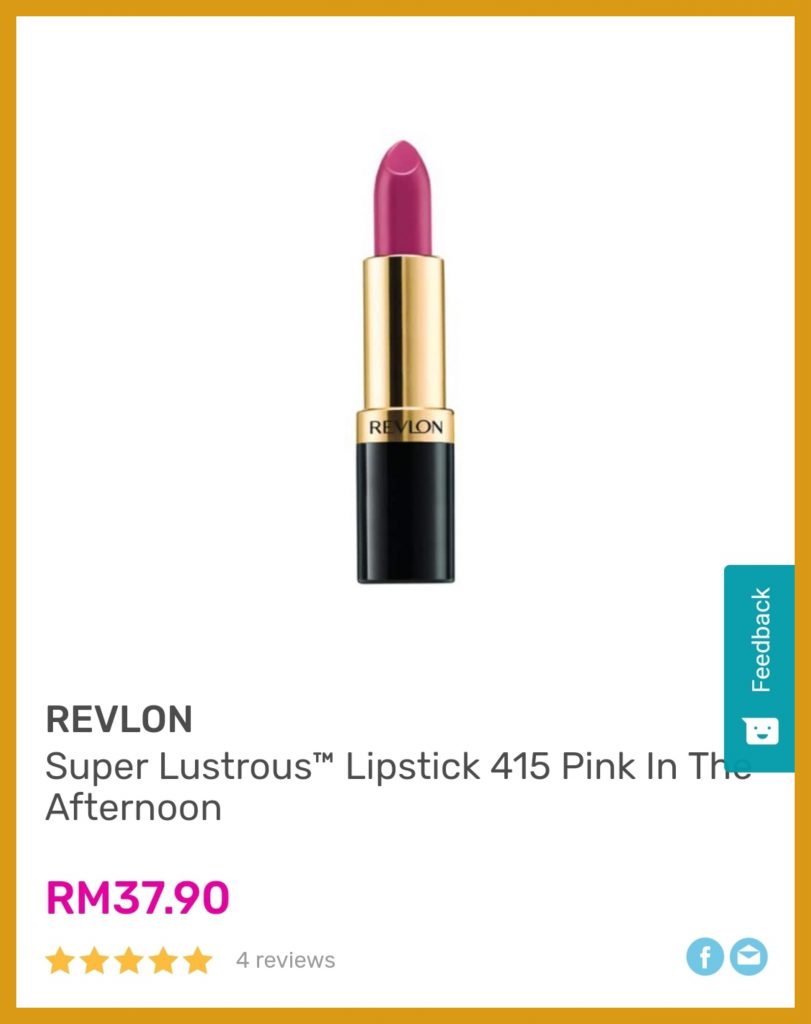
Task: Click the REVLON brand name heading
Action: pyautogui.click(x=119, y=719)
